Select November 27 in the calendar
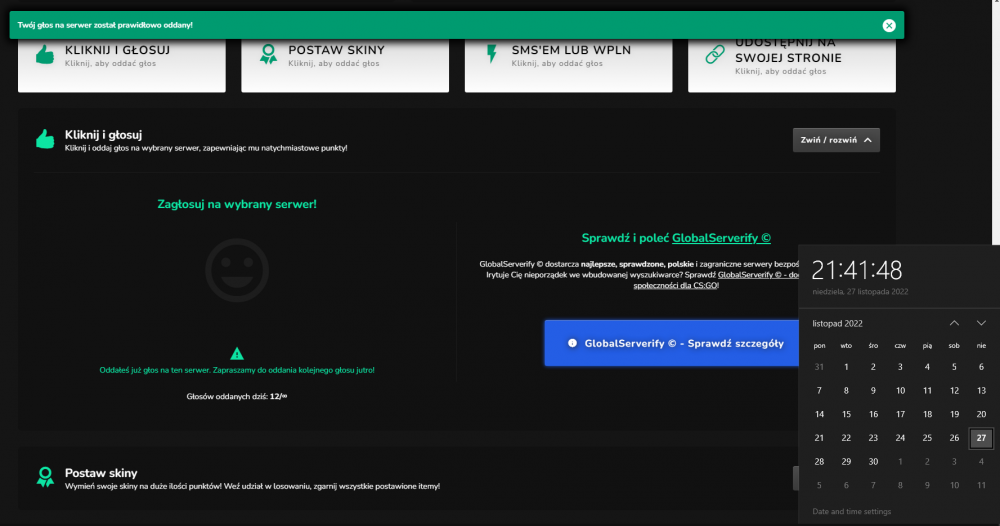The image size is (1000, 526). pos(981,438)
